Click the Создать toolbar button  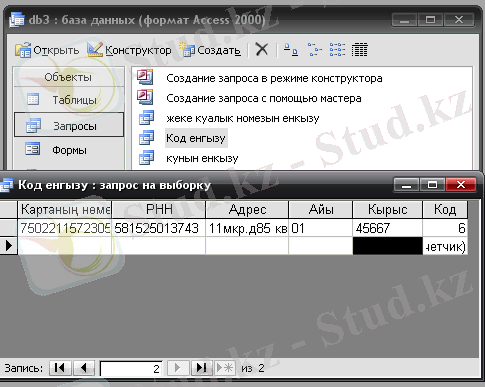210,50
